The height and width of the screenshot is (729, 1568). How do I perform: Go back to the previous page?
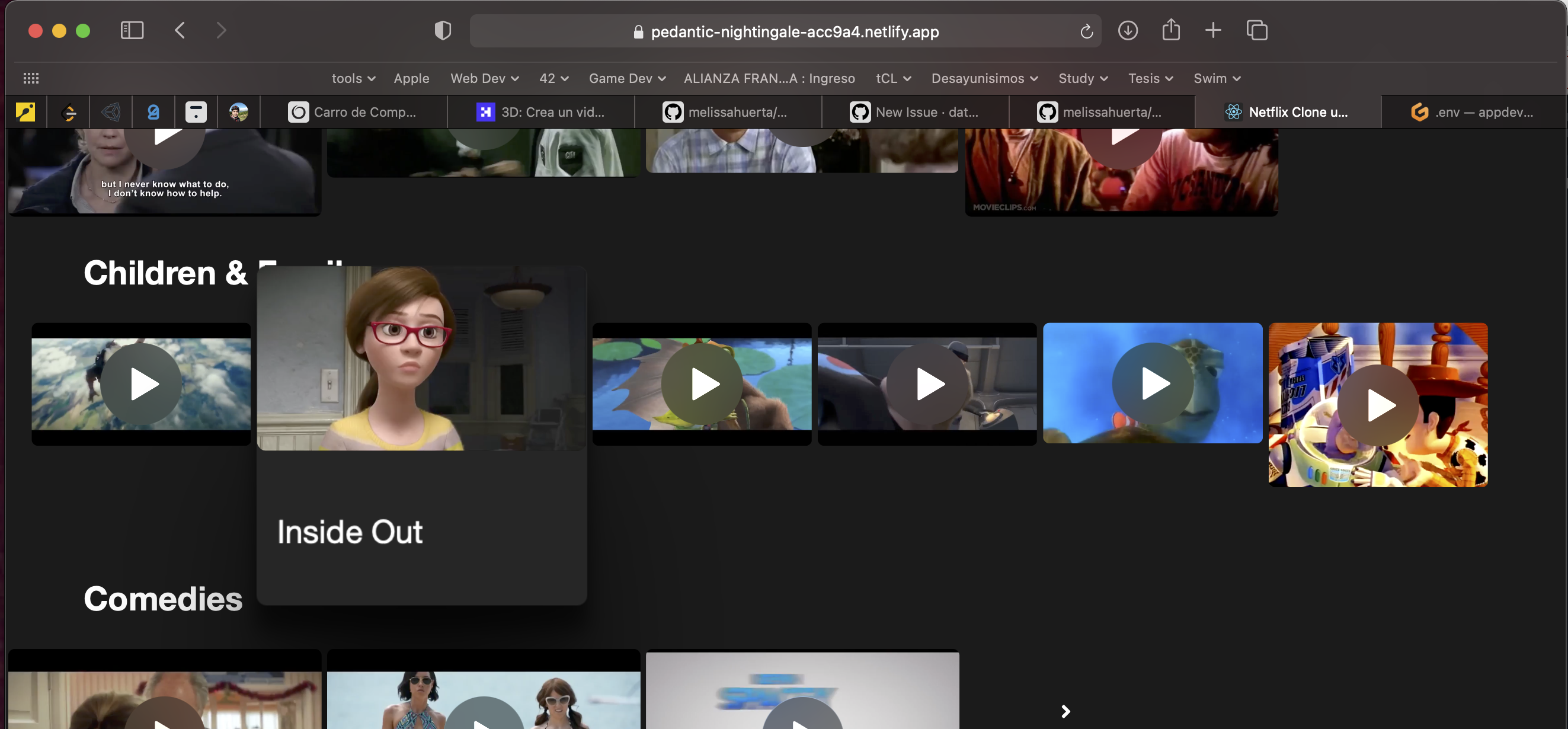pos(180,30)
